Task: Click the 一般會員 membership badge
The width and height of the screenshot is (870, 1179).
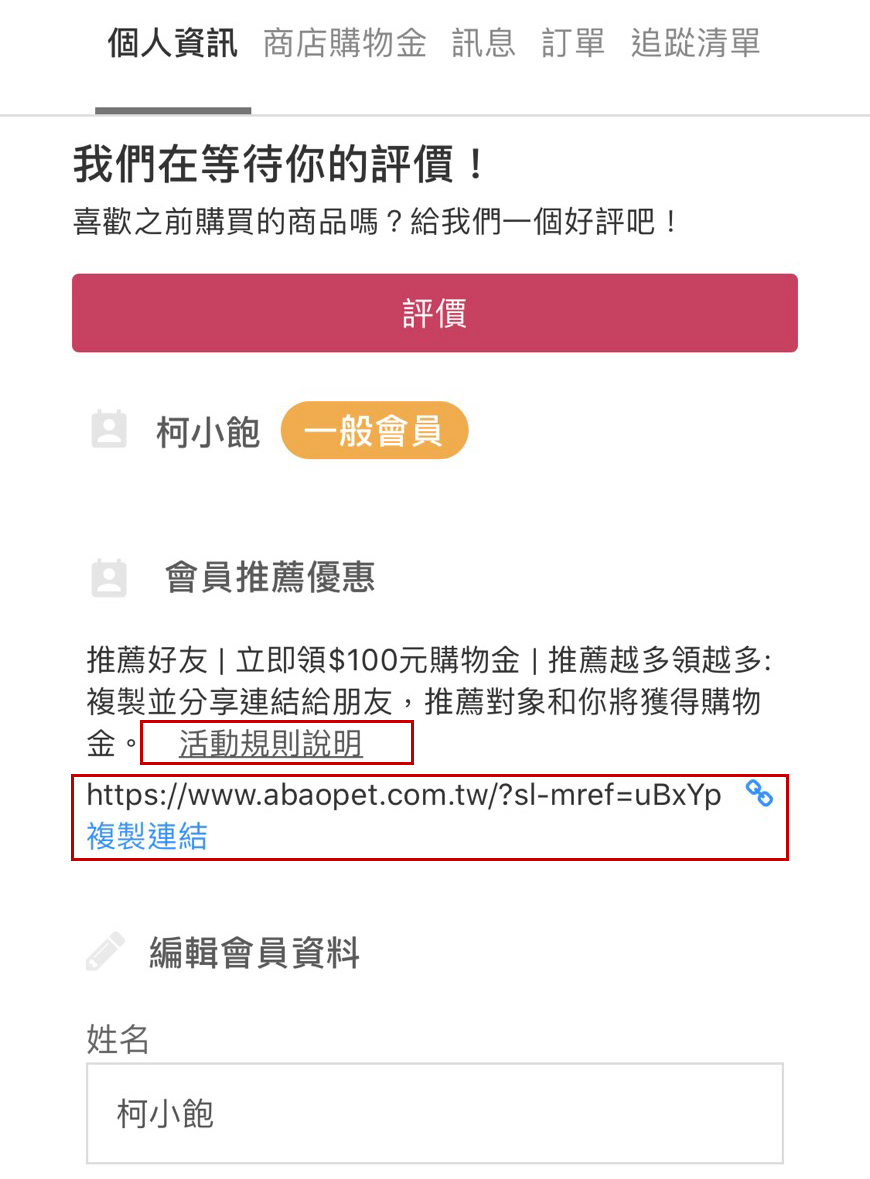Action: tap(374, 430)
